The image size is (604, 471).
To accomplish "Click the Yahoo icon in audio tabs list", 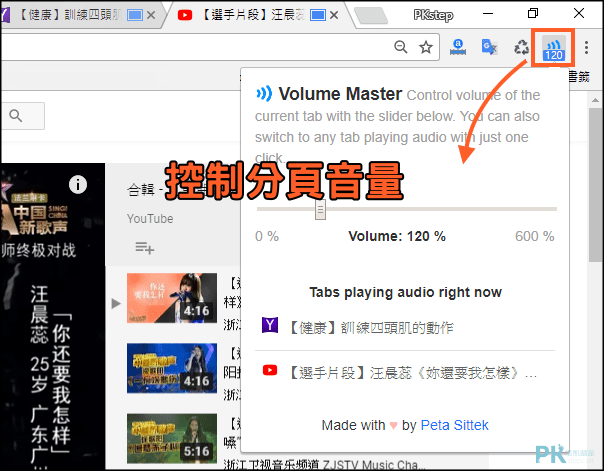I will (x=270, y=325).
